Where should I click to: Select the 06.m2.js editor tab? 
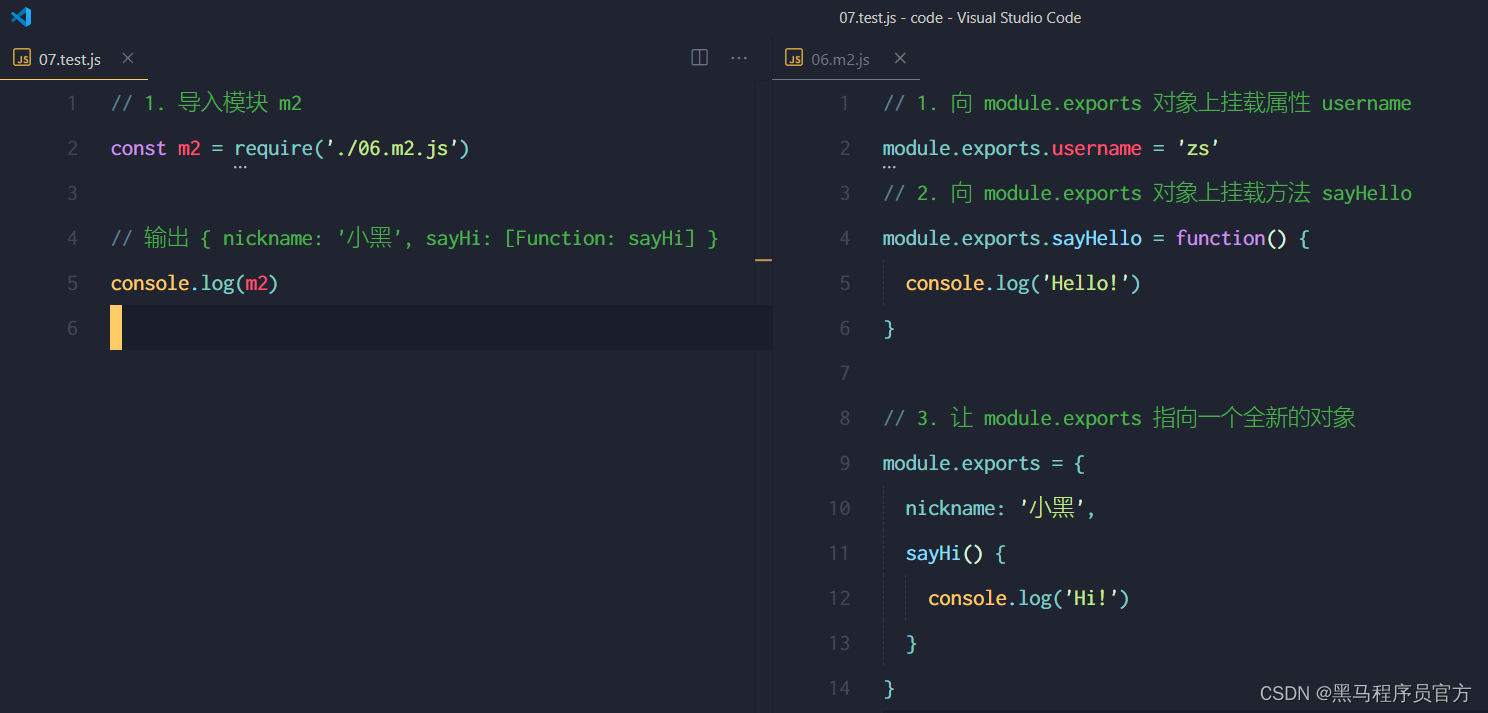pos(846,59)
